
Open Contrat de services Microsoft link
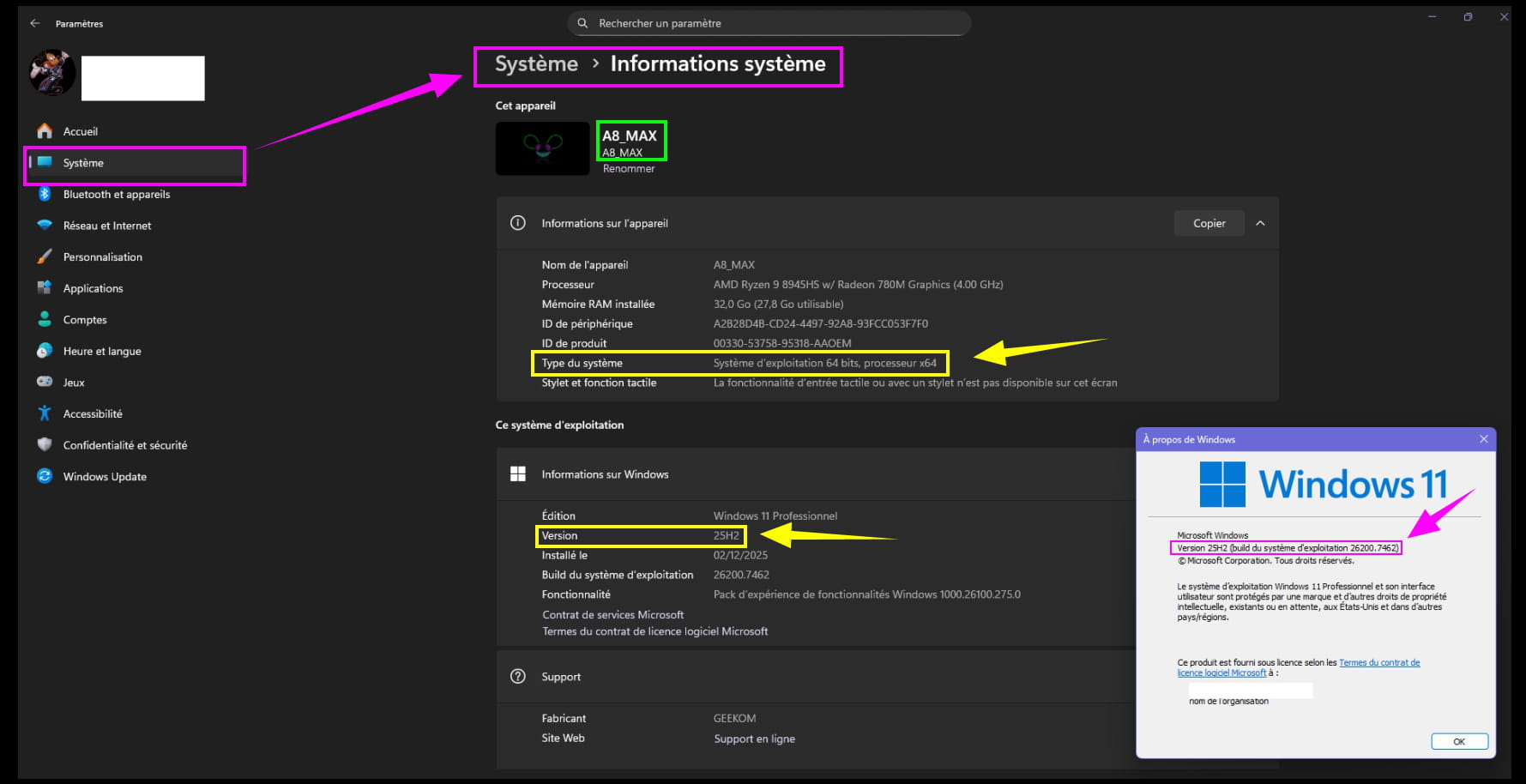(x=612, y=615)
